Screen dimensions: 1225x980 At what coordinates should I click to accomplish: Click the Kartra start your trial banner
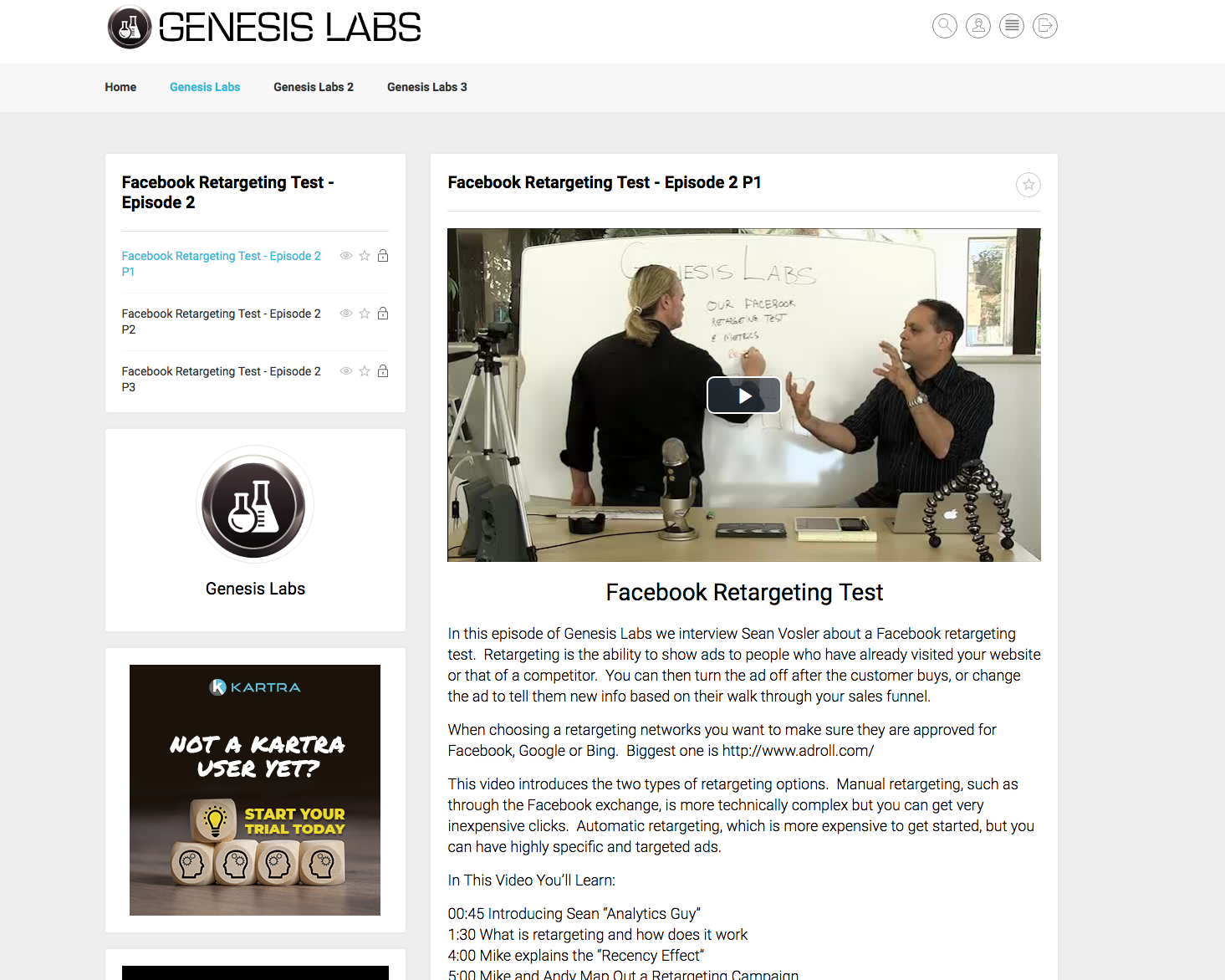[255, 790]
